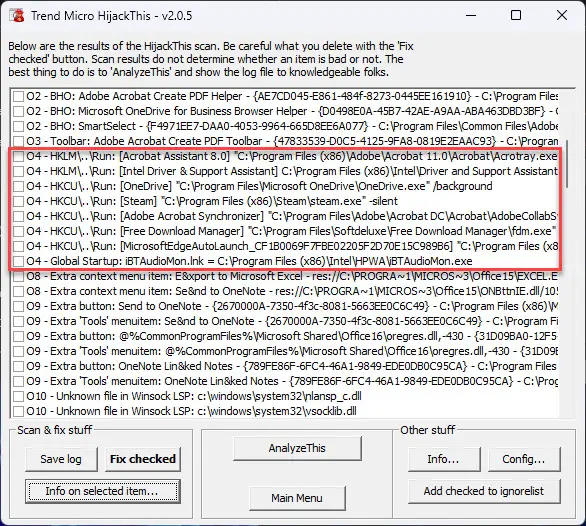586x526 pixels.
Task: Open Info on selected item
Action: point(102,491)
